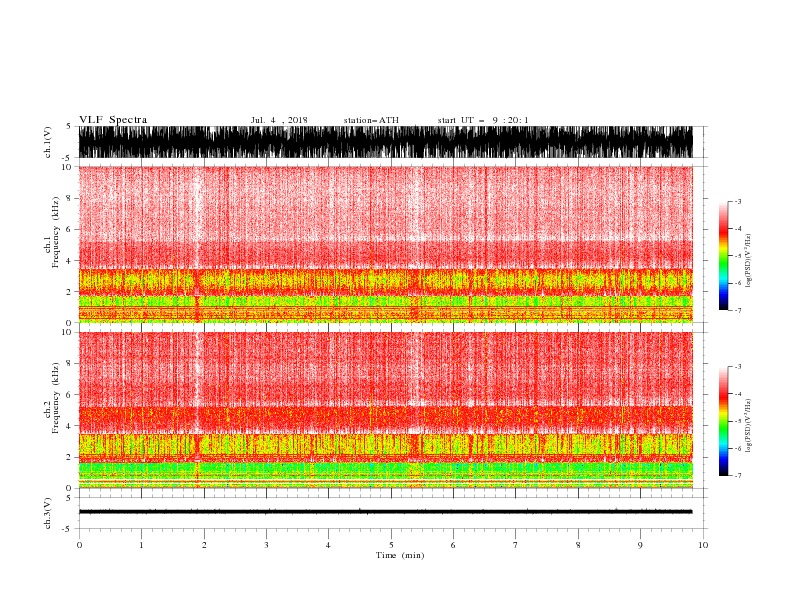Viewport: 792px width, 612px height.
Task: Click the ch.1 PSD color bar
Action: 723,256
